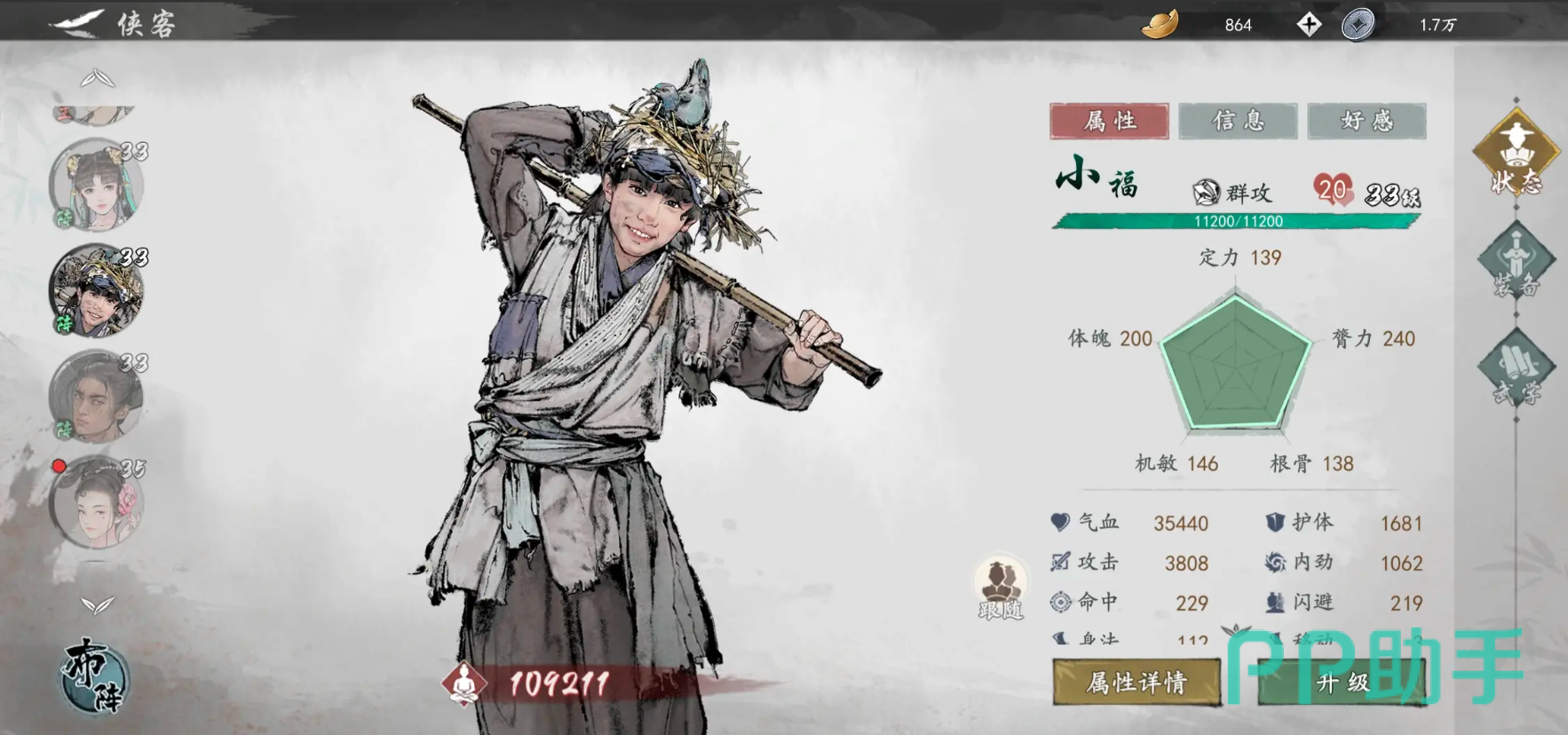Select the female hero portrait with red dot

click(x=96, y=502)
